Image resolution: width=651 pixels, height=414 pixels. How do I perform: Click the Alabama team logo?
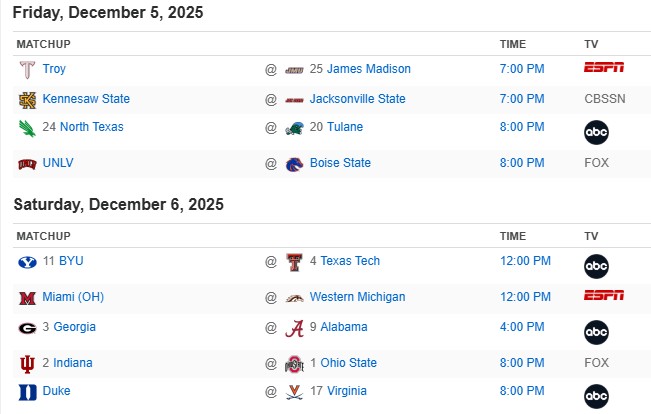click(294, 328)
